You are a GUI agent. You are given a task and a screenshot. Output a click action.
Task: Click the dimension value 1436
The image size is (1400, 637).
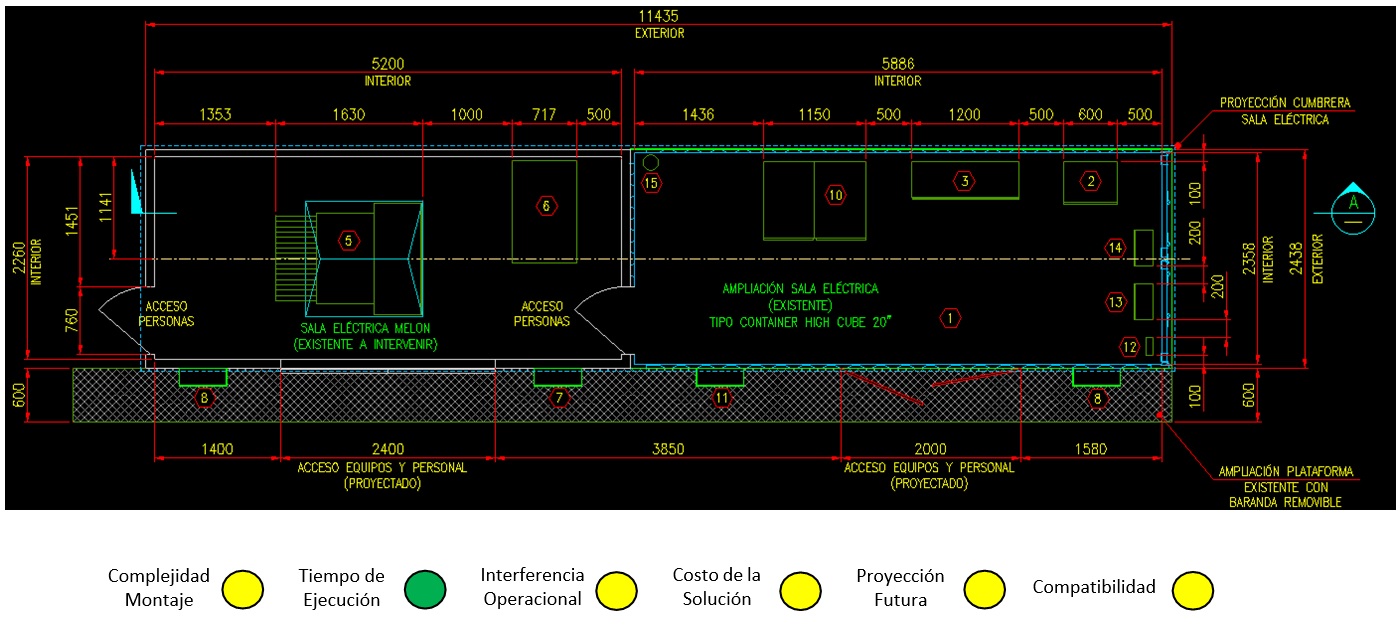[x=697, y=115]
